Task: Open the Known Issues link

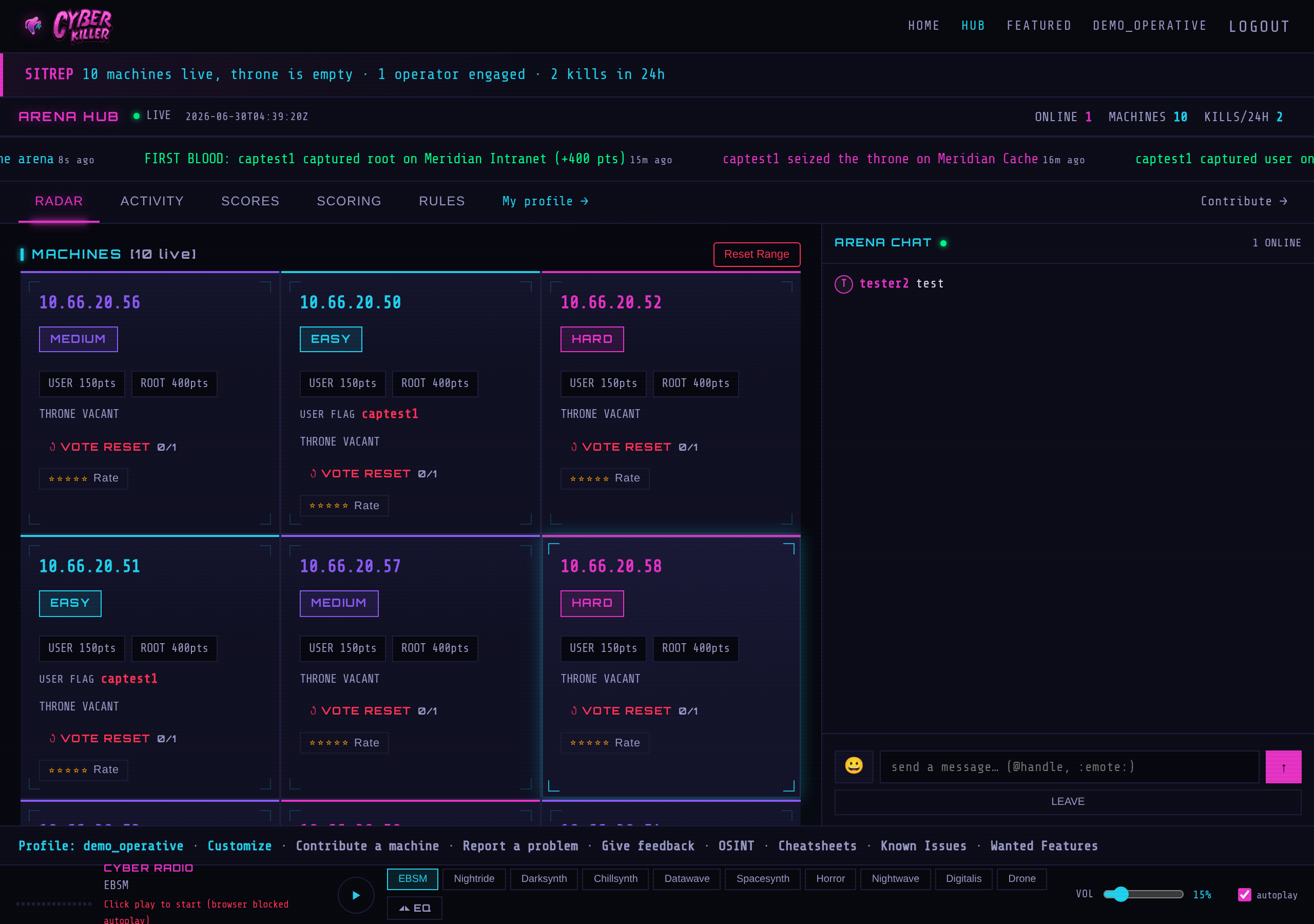Action: tap(923, 845)
